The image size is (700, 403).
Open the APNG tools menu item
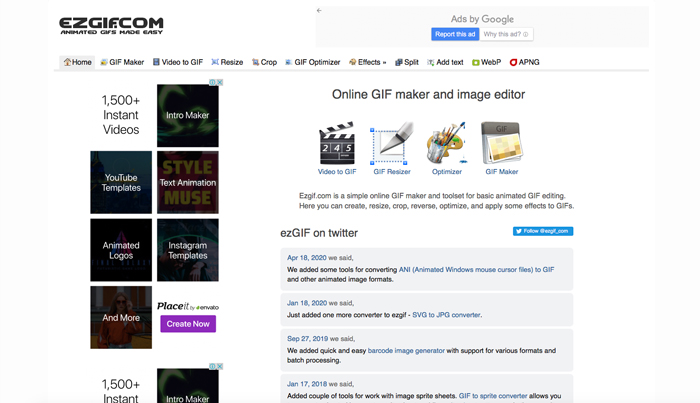pyautogui.click(x=525, y=62)
